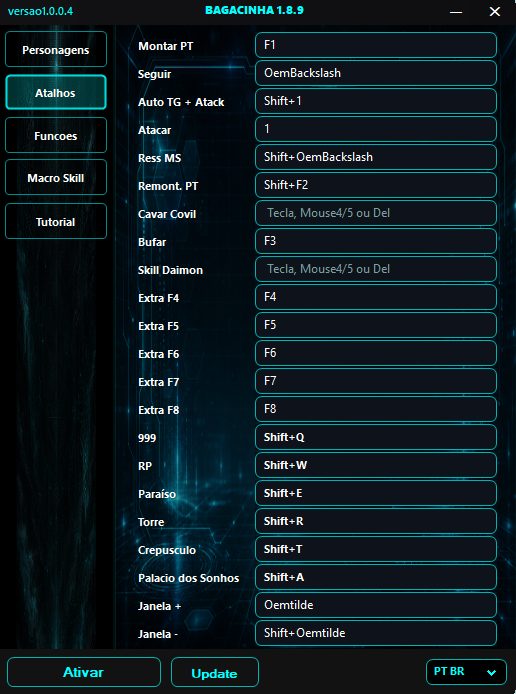This screenshot has height=694, width=516.
Task: Focus the Montar PT hotkey field
Action: (376, 45)
